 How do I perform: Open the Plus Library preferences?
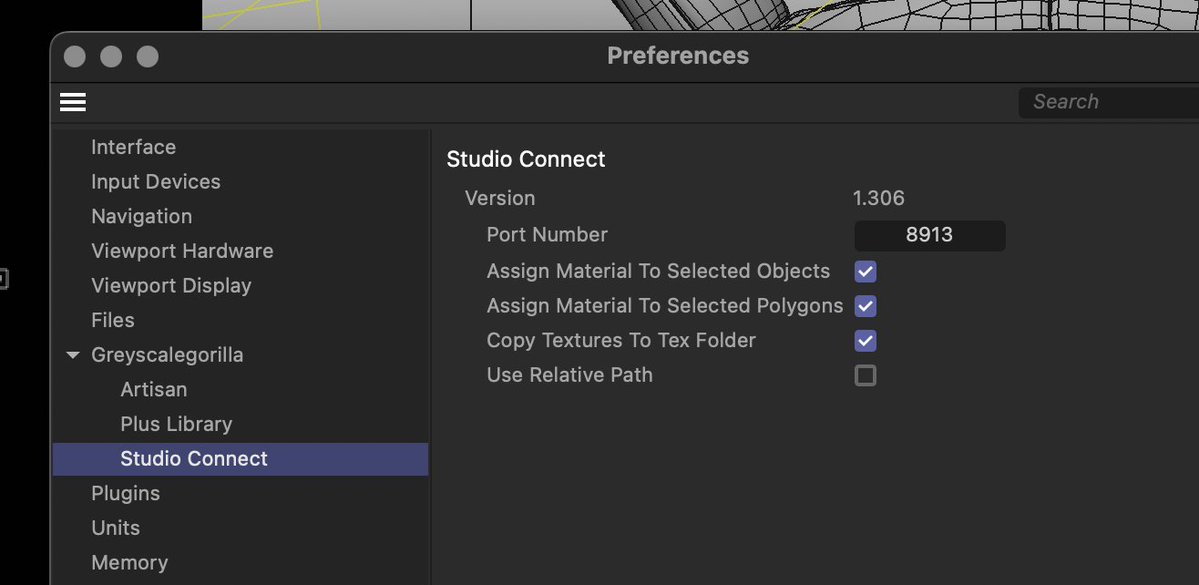(x=176, y=424)
